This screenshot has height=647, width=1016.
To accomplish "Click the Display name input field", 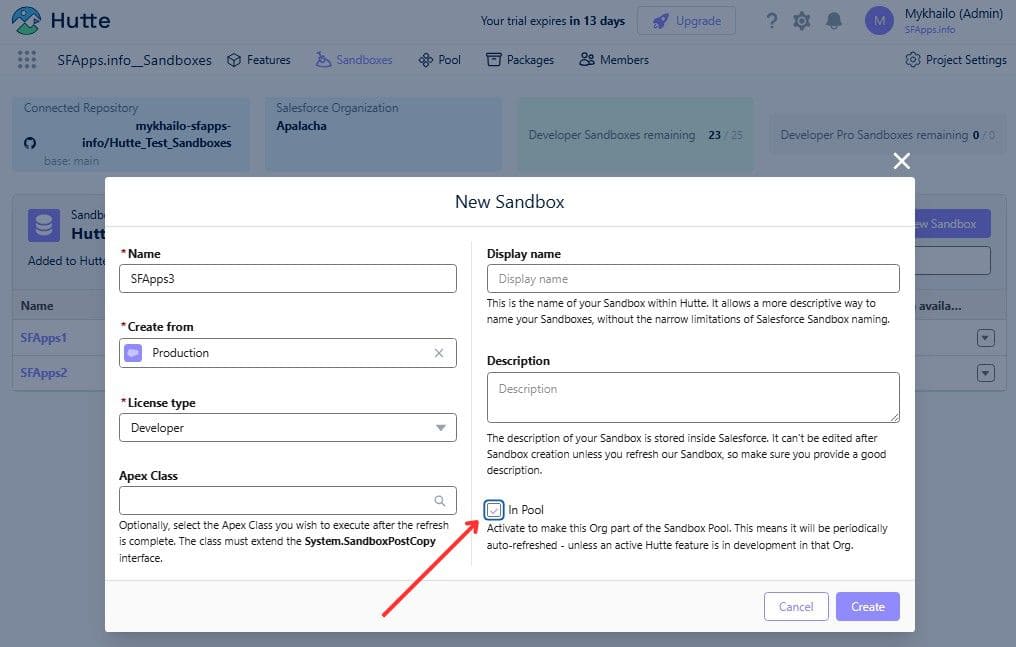I will click(693, 278).
